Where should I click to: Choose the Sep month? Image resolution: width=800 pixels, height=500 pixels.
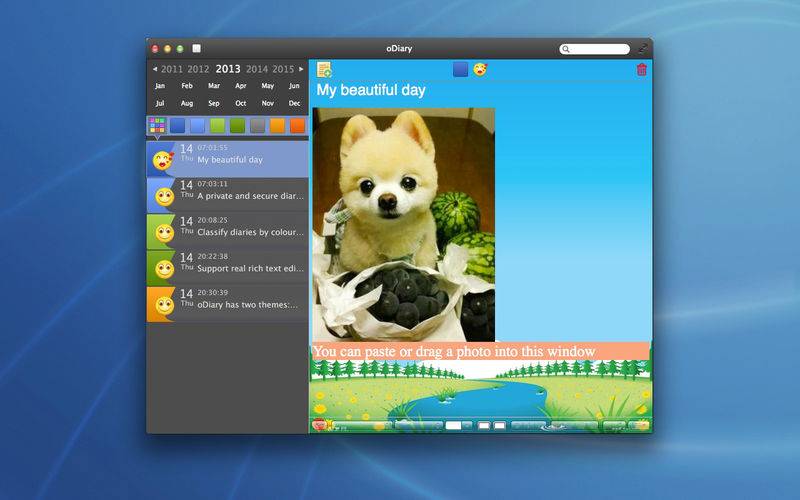pos(214,104)
